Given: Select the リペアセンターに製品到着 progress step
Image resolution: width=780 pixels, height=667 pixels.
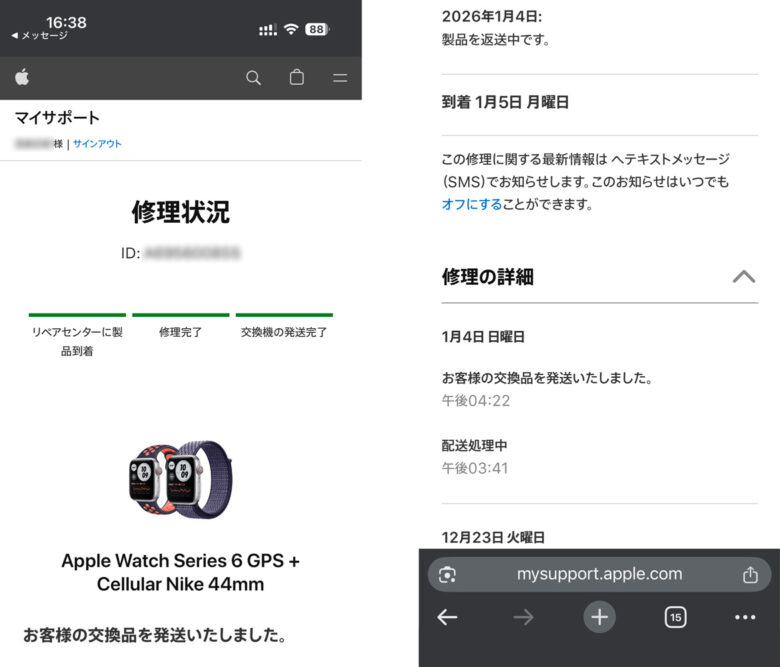Looking at the screenshot, I should [x=77, y=338].
